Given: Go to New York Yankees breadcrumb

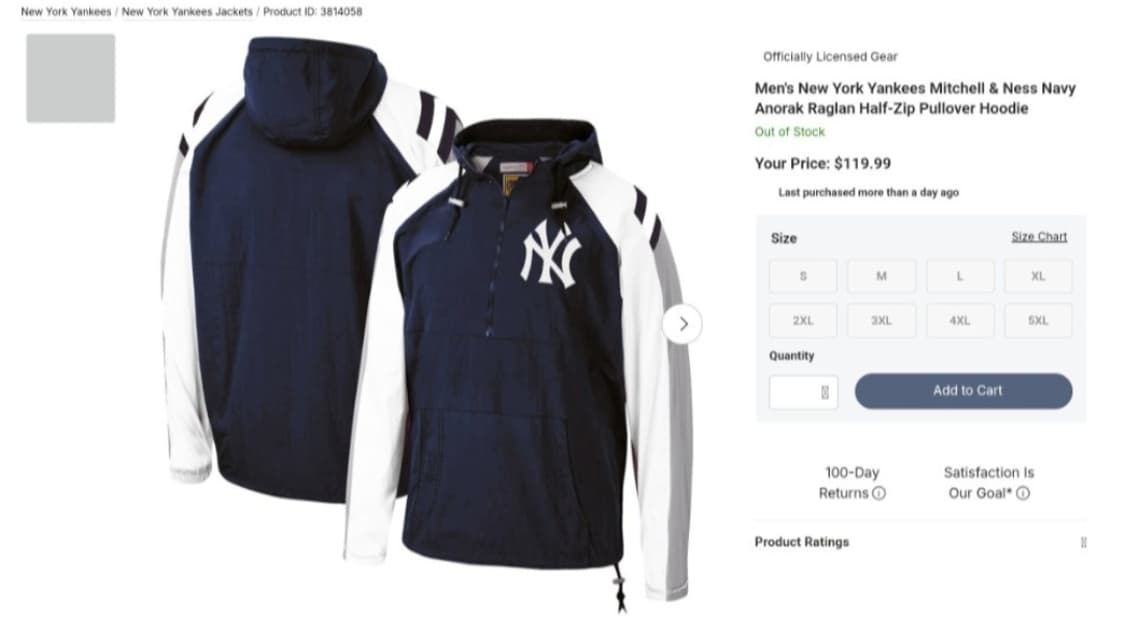Looking at the screenshot, I should (66, 11).
